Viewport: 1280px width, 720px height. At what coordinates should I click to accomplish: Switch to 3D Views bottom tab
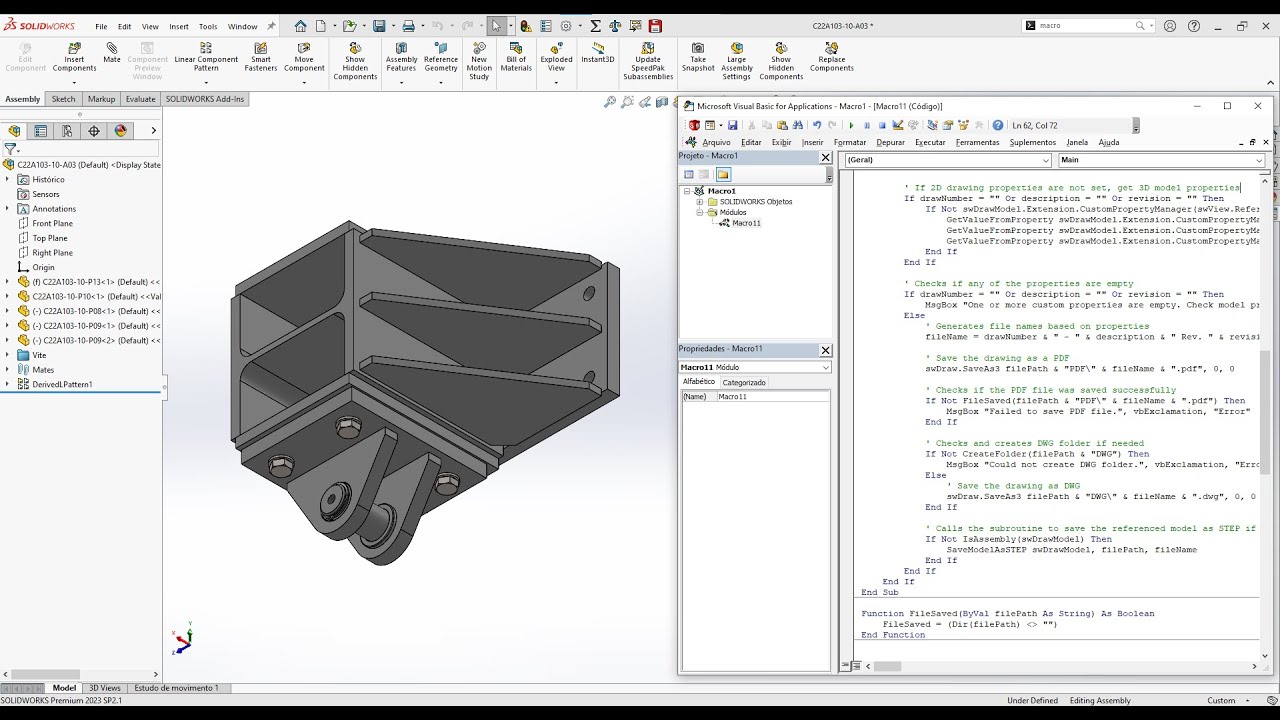[105, 688]
